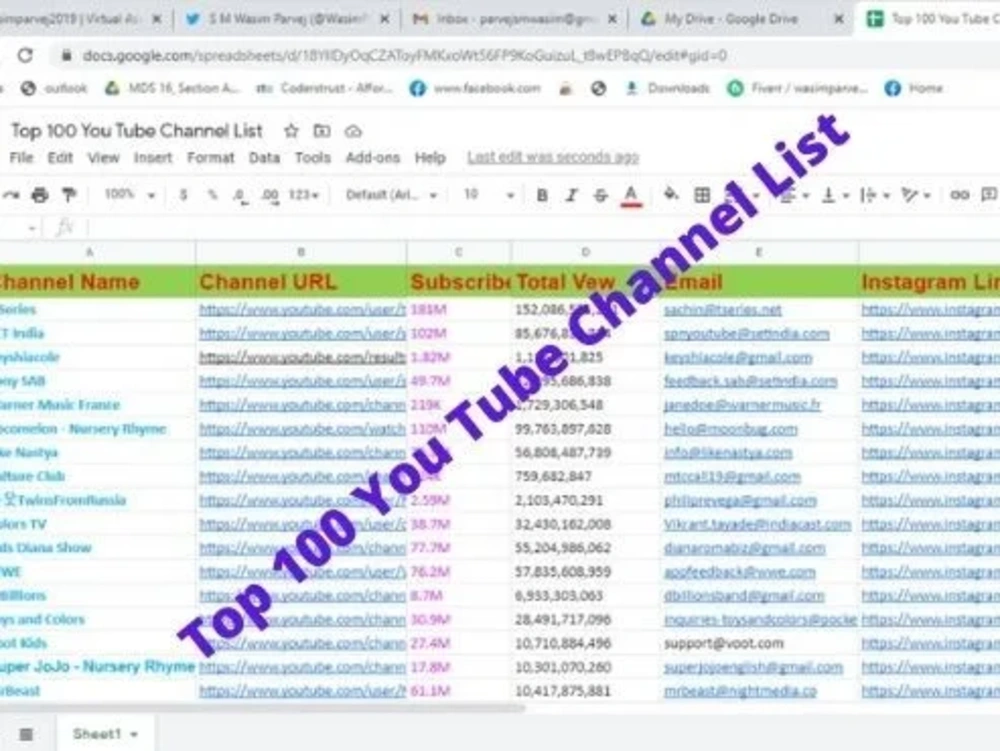Click decrease decimal places icon
Viewport: 1000px width, 751px height.
point(240,196)
